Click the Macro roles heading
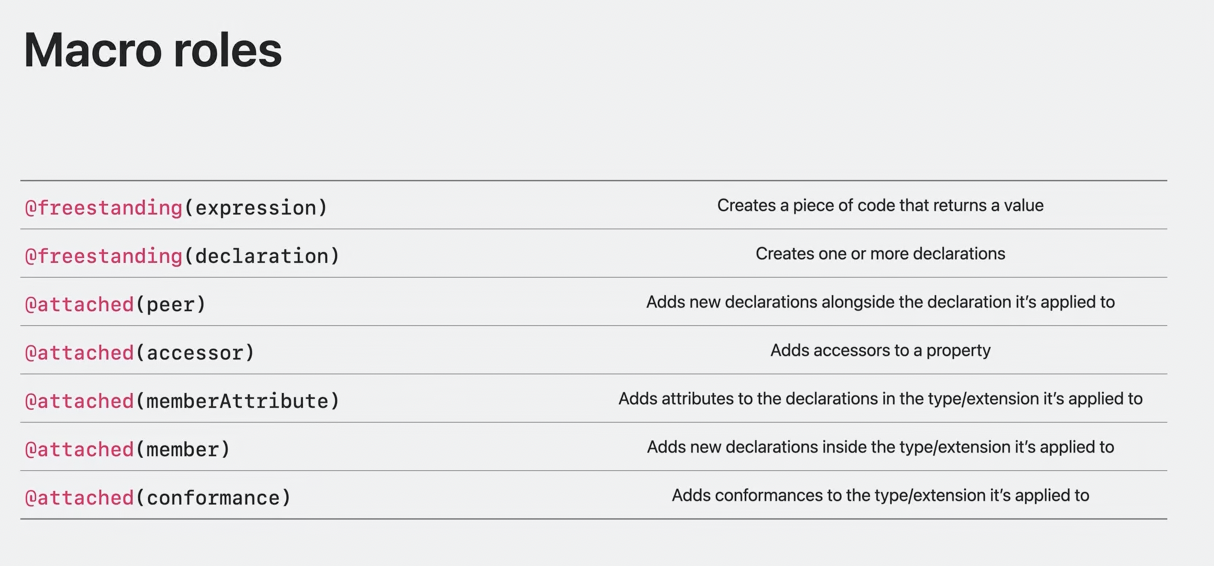Screen dimensions: 1214x566 (153, 50)
